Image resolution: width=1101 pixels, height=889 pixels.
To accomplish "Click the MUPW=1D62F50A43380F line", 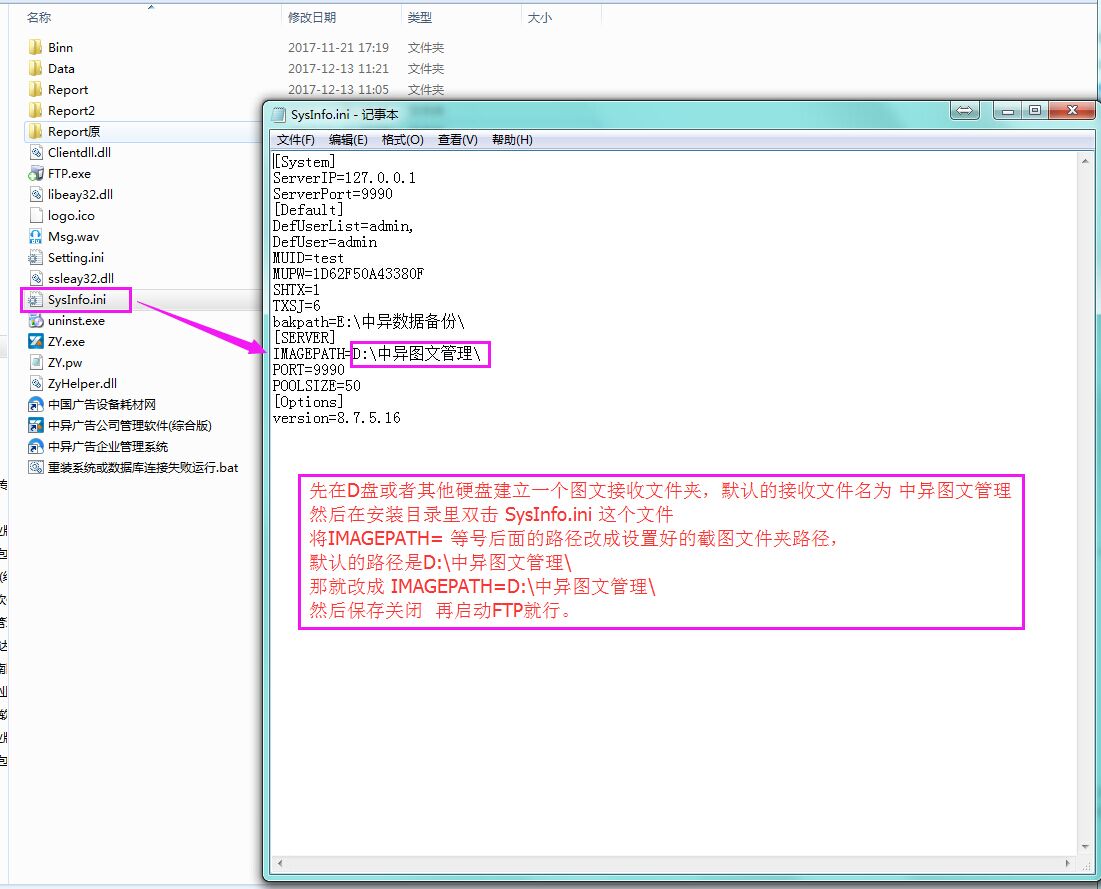I will coord(348,274).
